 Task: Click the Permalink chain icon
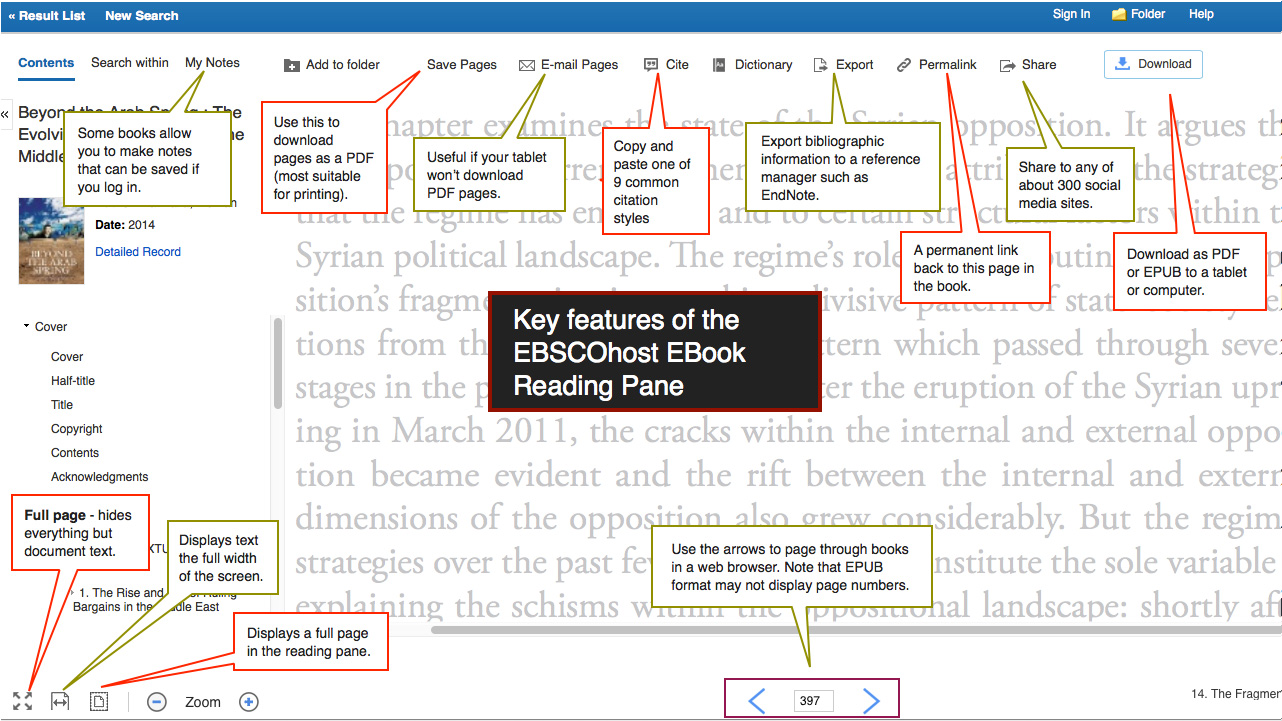[904, 65]
